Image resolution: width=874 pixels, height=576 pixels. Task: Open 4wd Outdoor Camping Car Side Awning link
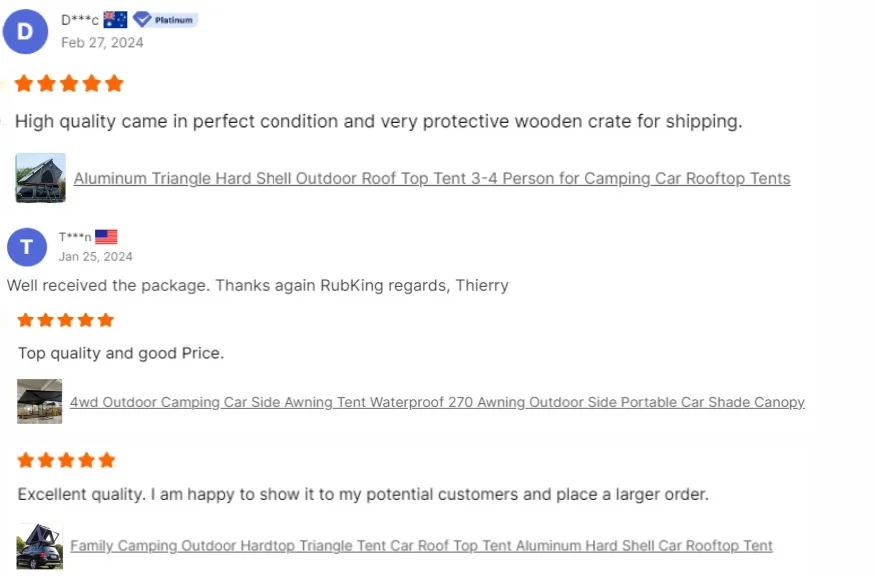click(x=437, y=402)
